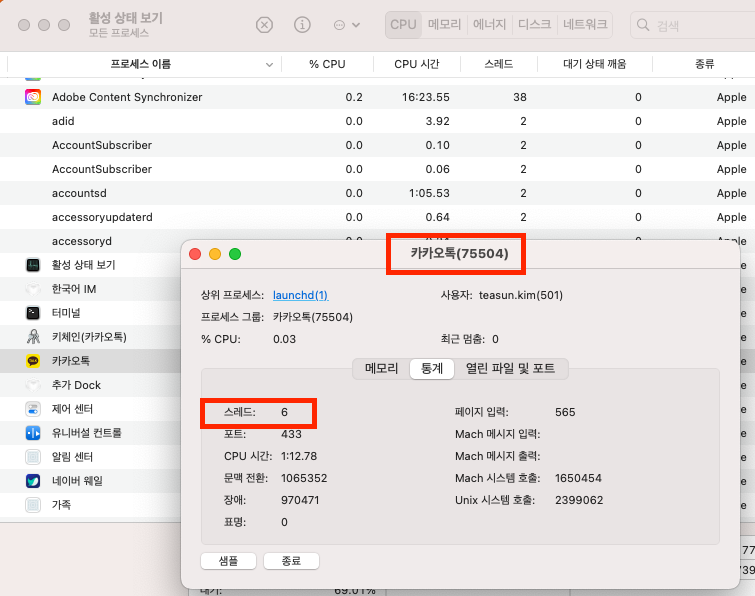Click the 사용자 value teasun.kim(501)
This screenshot has width=755, height=596.
pos(521,295)
